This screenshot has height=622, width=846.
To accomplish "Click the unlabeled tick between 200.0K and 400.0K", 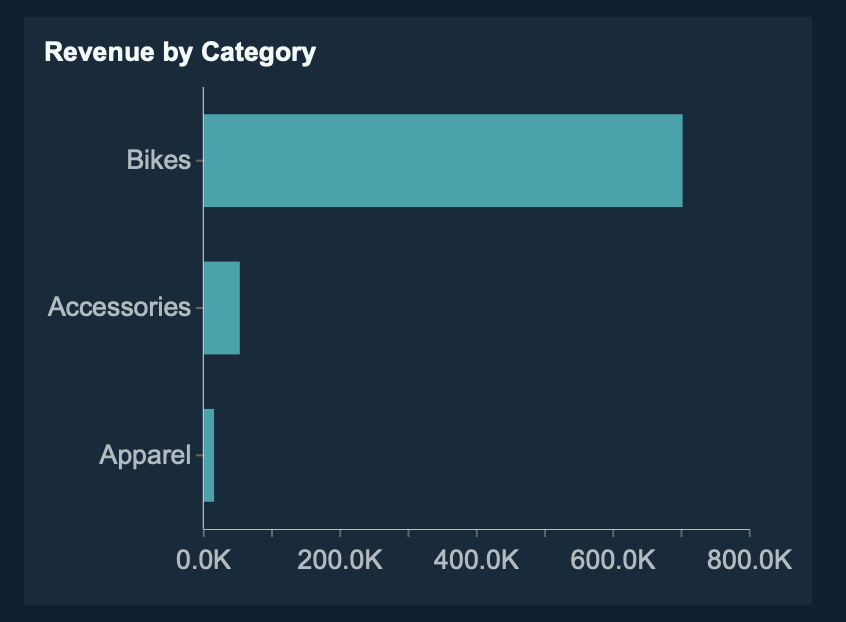I will pos(408,533).
